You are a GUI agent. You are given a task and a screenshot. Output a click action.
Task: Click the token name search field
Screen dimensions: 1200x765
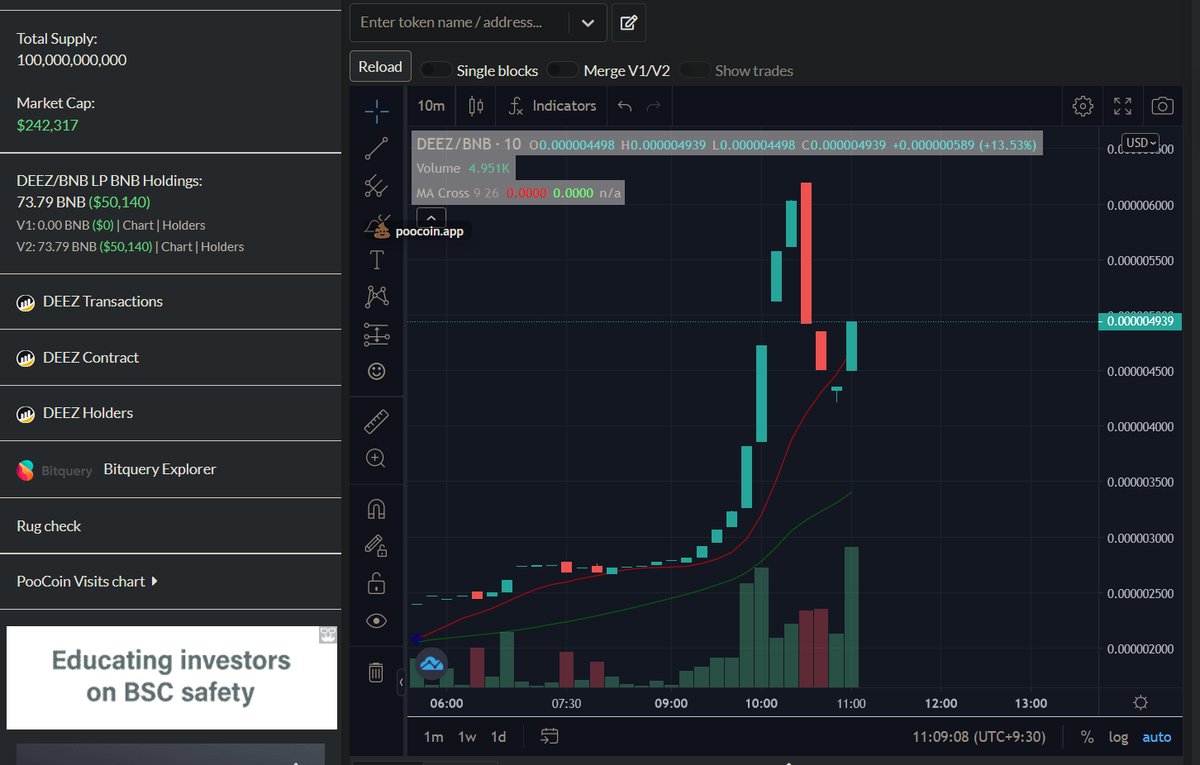tap(460, 22)
